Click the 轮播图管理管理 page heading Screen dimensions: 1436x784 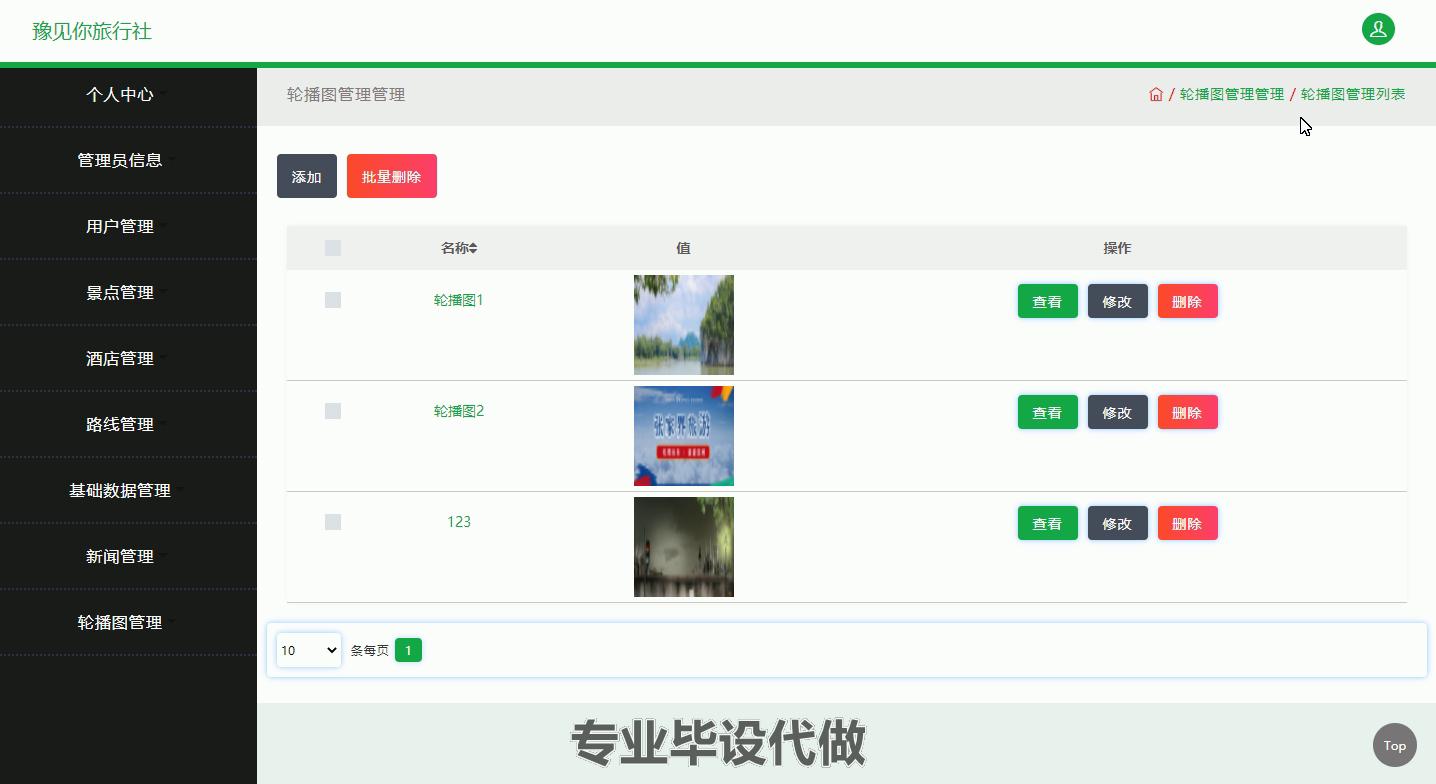(x=346, y=95)
